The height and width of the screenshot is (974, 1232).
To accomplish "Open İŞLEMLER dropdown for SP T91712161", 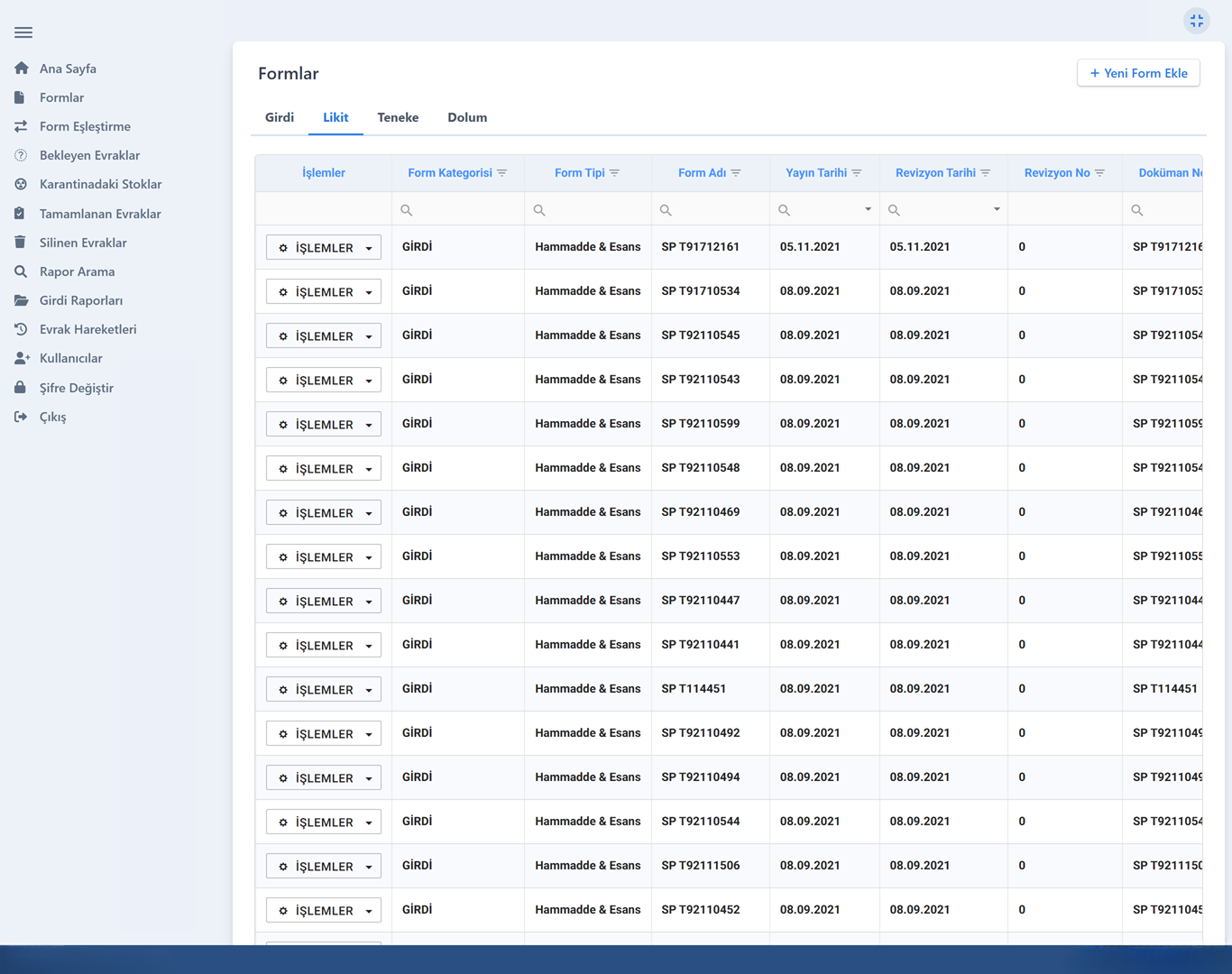I will coord(323,248).
